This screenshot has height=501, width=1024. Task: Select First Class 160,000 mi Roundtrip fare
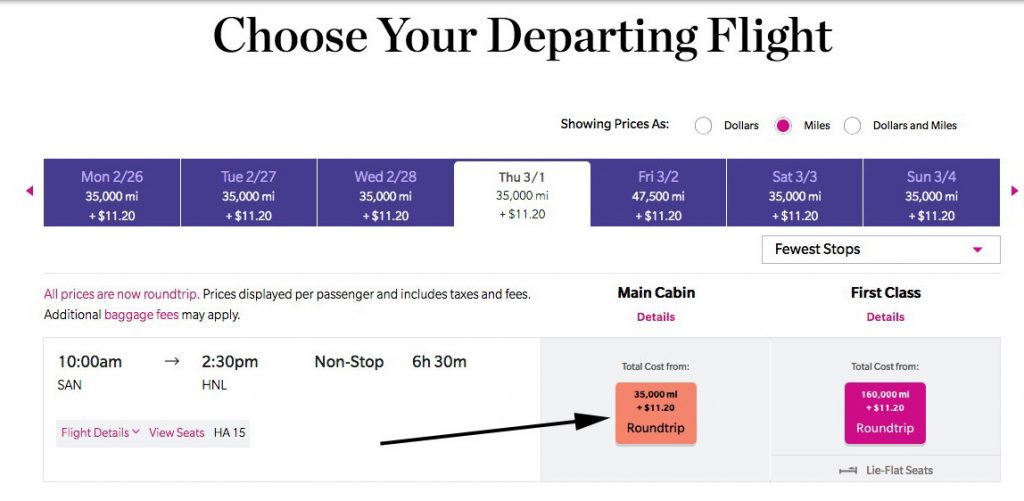(885, 413)
